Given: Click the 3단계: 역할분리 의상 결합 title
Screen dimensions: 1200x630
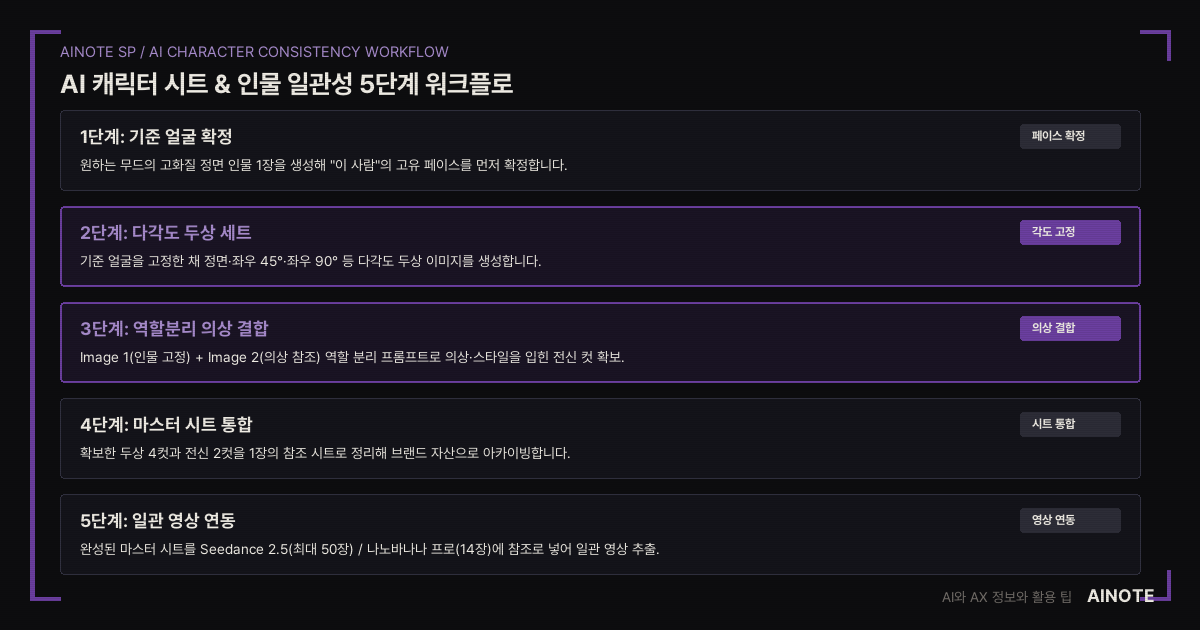Looking at the screenshot, I should (174, 329).
